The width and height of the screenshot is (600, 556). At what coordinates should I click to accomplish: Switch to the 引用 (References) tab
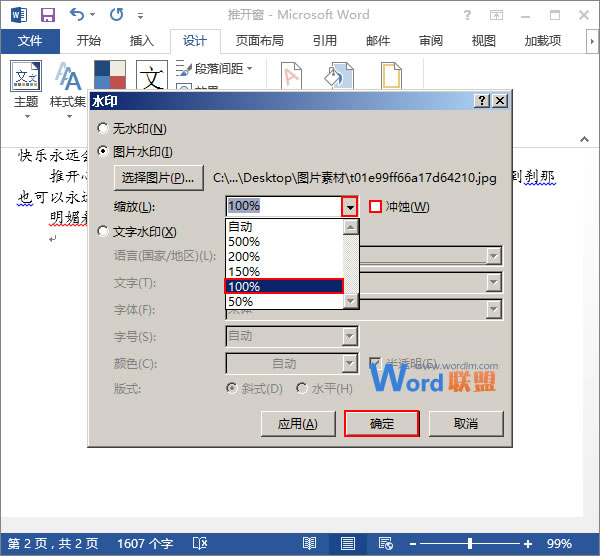pyautogui.click(x=324, y=41)
